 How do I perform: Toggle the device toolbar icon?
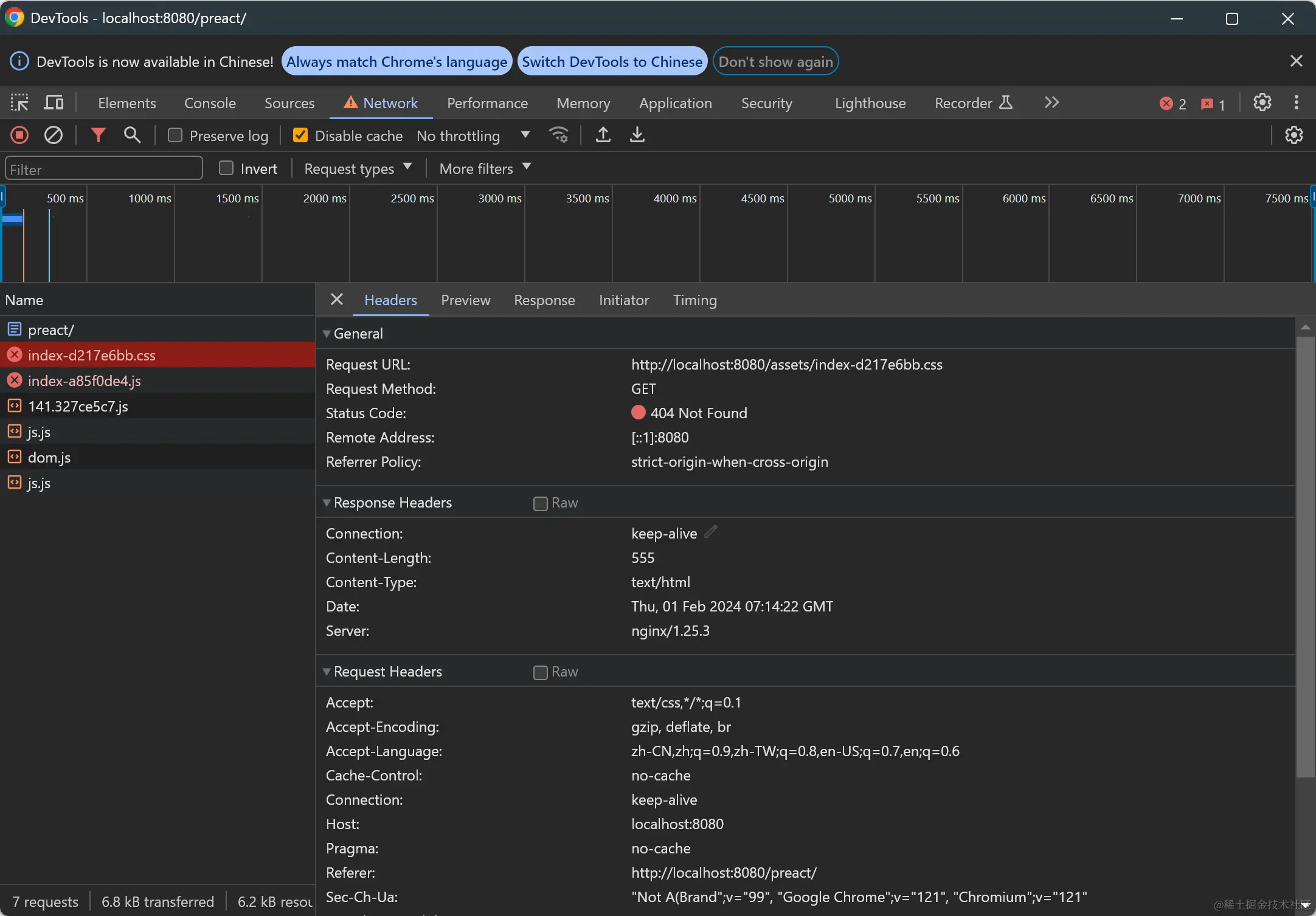coord(54,103)
